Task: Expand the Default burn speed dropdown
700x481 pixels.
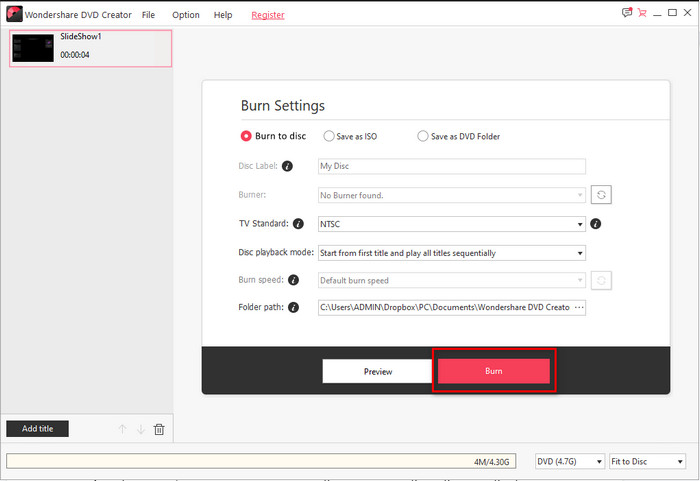Action: [452, 280]
